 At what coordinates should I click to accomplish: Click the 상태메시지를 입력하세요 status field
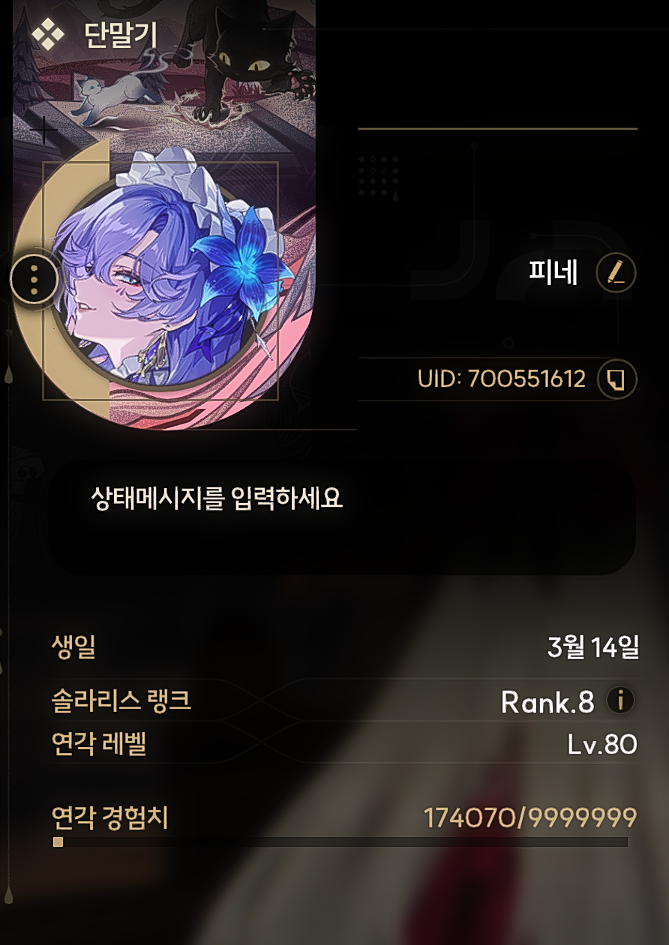341,518
